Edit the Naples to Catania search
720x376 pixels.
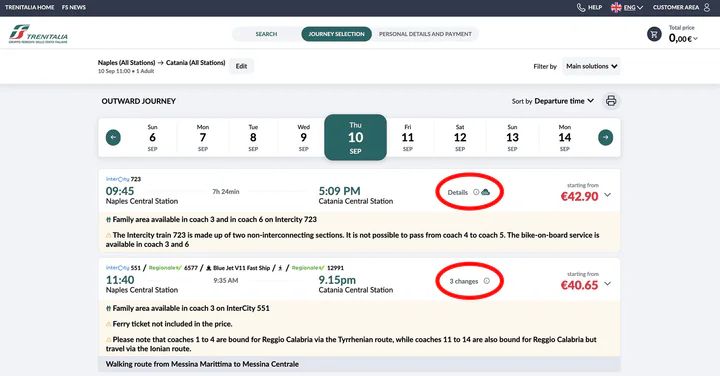242,66
